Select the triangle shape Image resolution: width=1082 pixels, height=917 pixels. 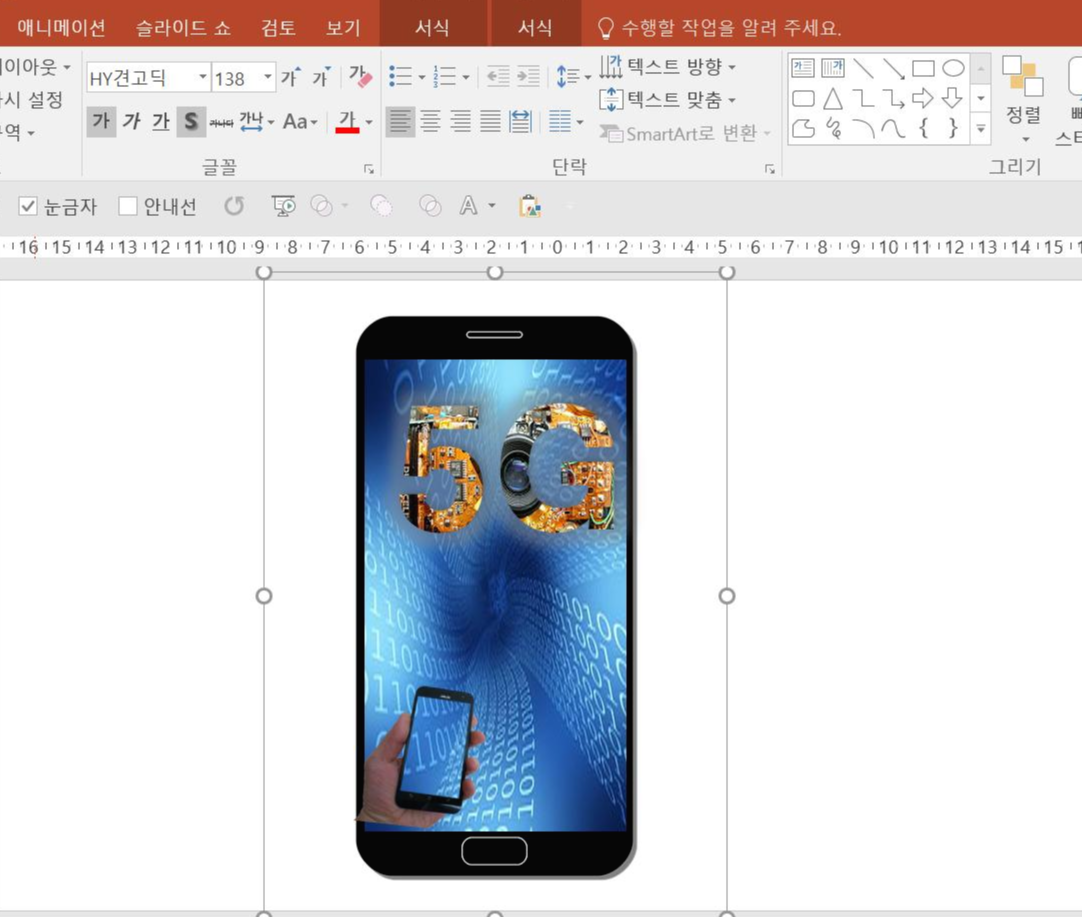(x=833, y=98)
